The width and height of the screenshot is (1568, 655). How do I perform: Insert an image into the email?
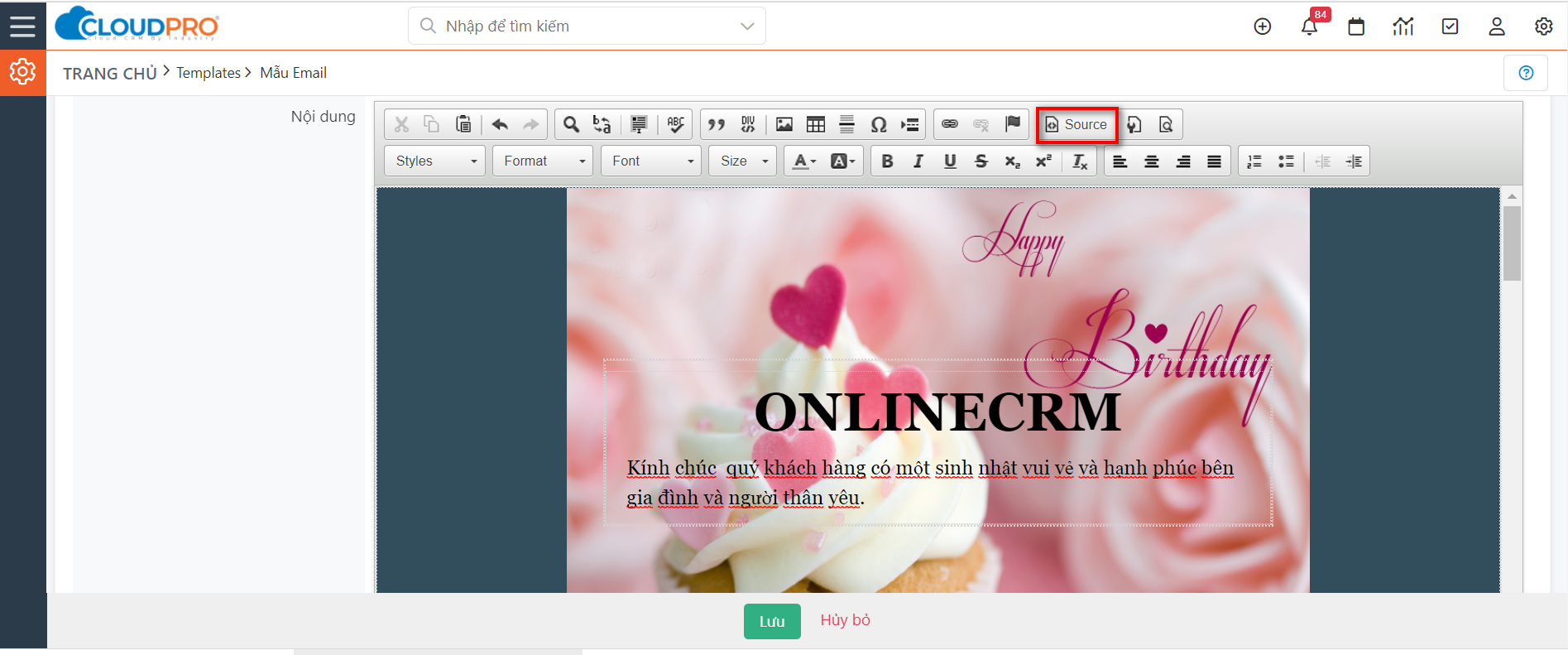[784, 124]
